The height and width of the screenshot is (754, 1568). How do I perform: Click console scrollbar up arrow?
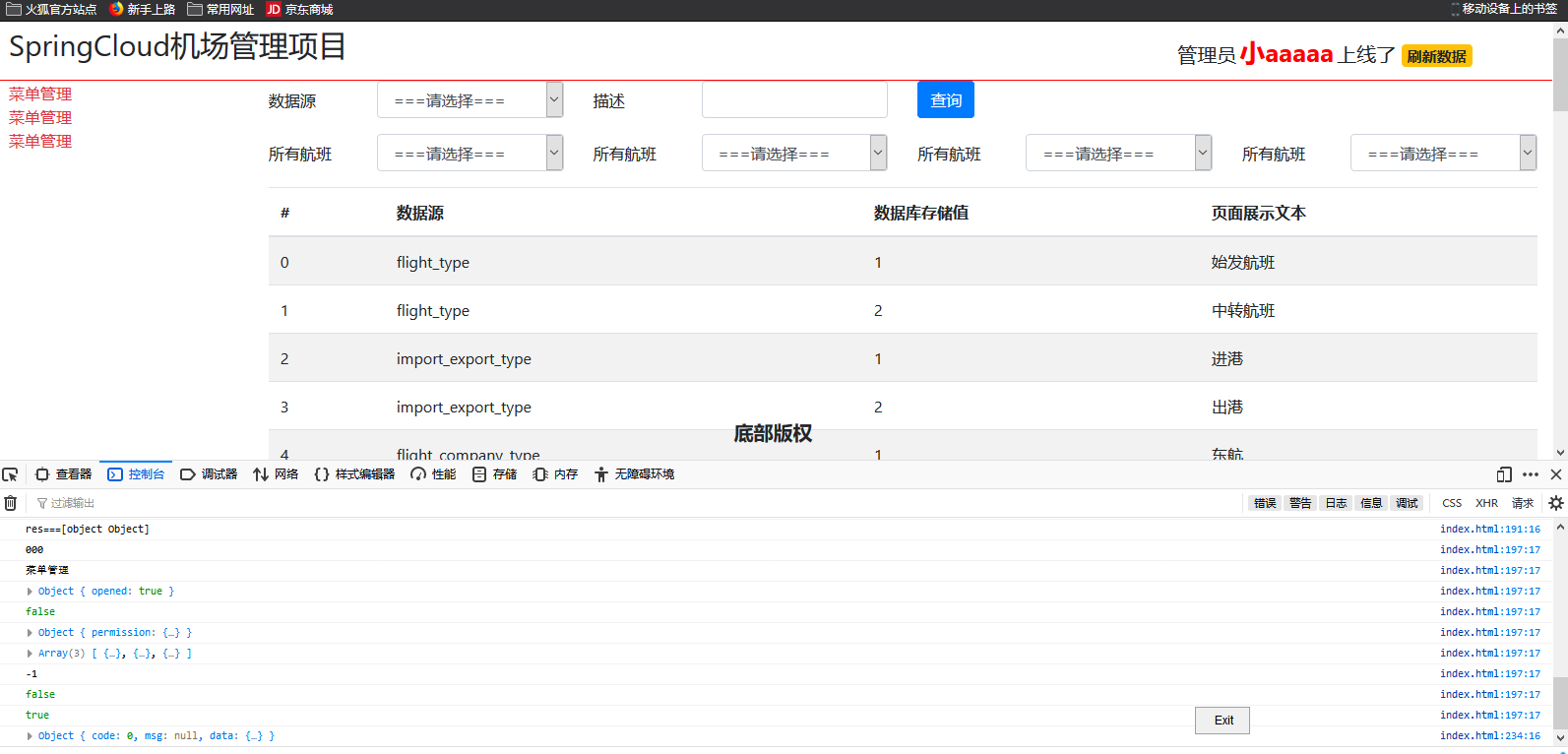coord(1560,527)
